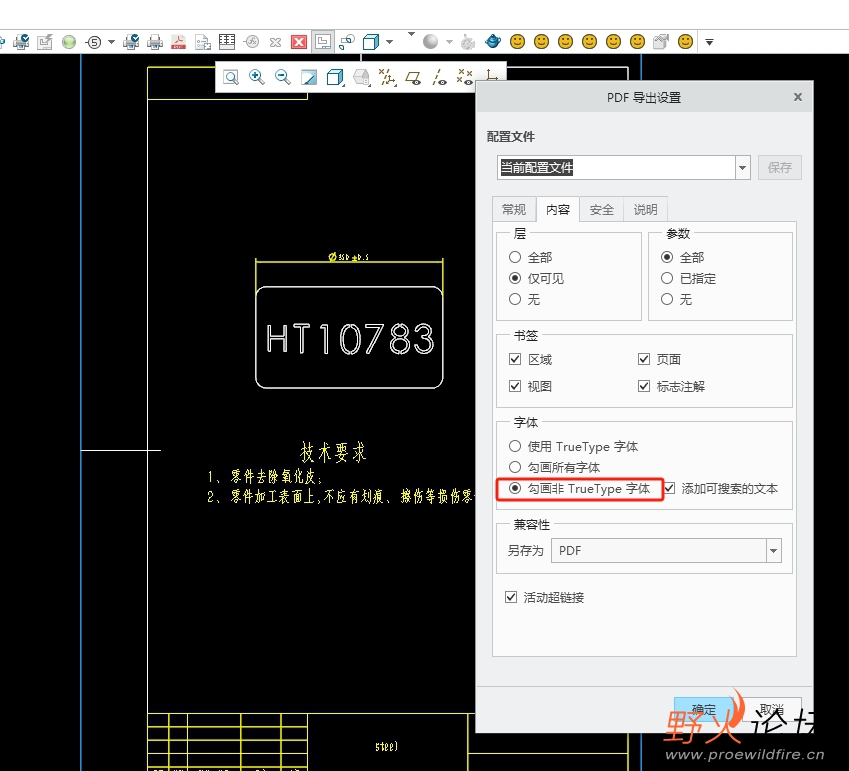Viewport: 849px width, 771px height.
Task: Click the 取消 button
Action: point(771,710)
